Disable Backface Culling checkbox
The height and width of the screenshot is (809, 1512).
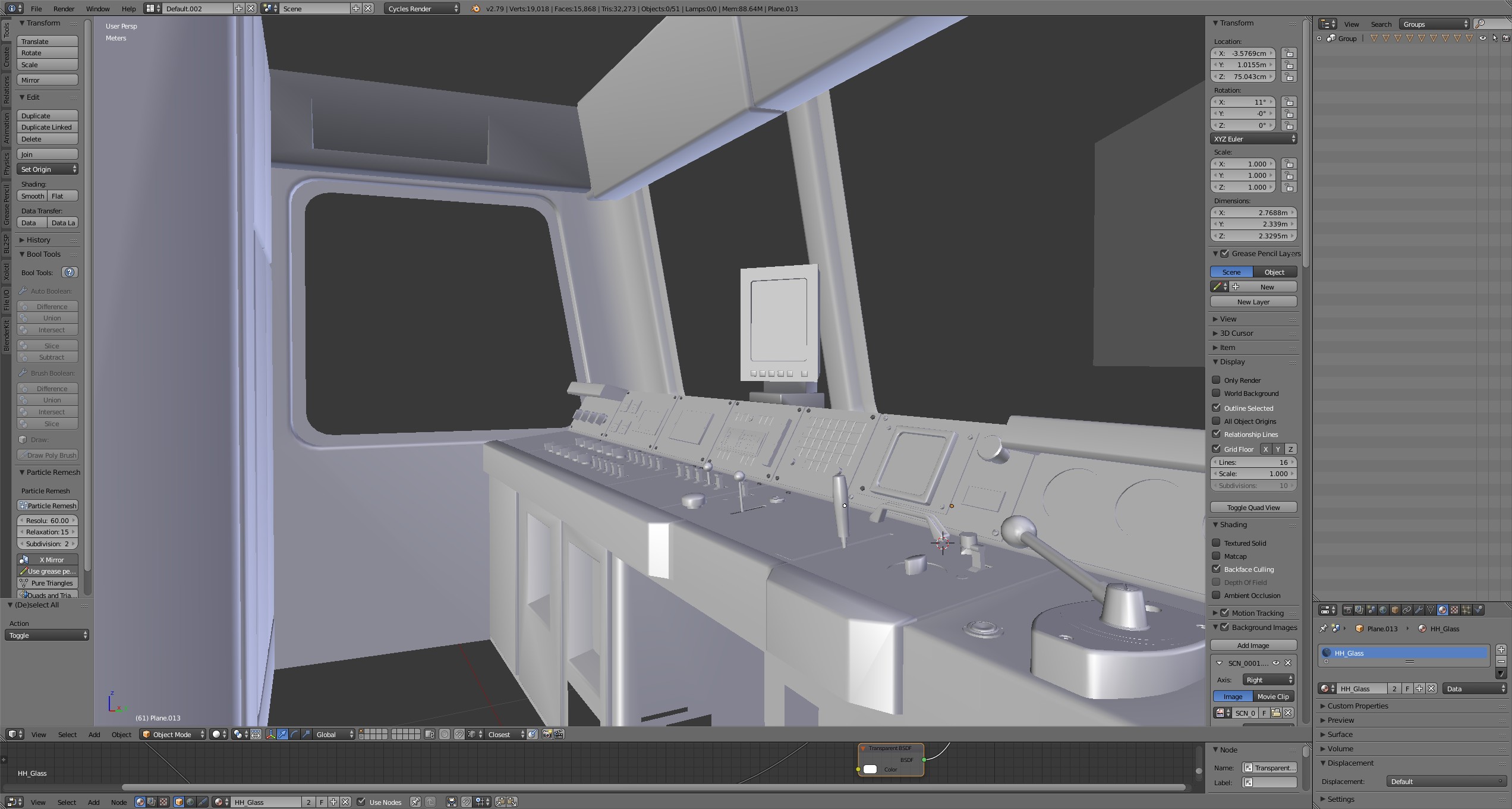coord(1217,569)
